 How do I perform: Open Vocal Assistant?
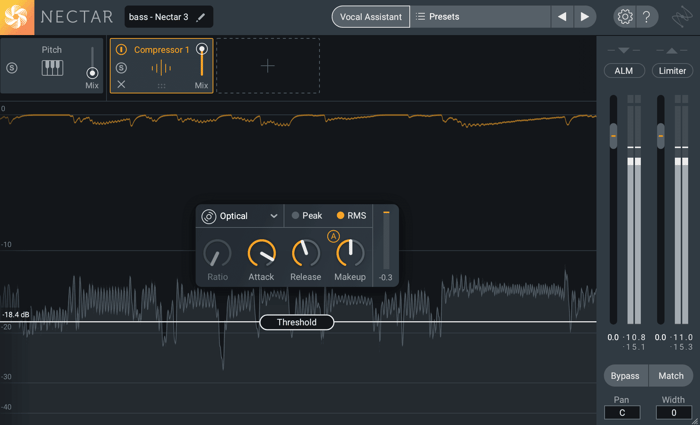pyautogui.click(x=371, y=17)
